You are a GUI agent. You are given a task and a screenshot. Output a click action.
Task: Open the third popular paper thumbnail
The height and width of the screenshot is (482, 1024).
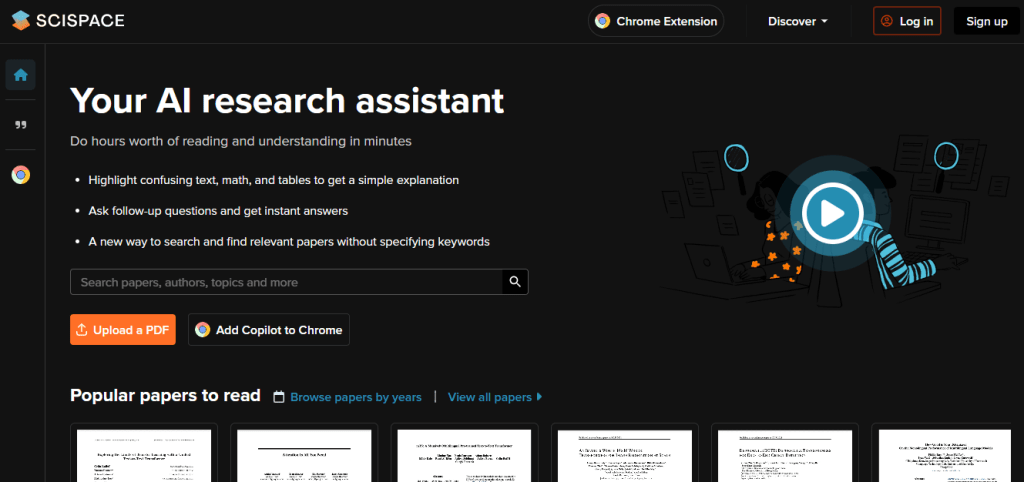pyautogui.click(x=464, y=453)
